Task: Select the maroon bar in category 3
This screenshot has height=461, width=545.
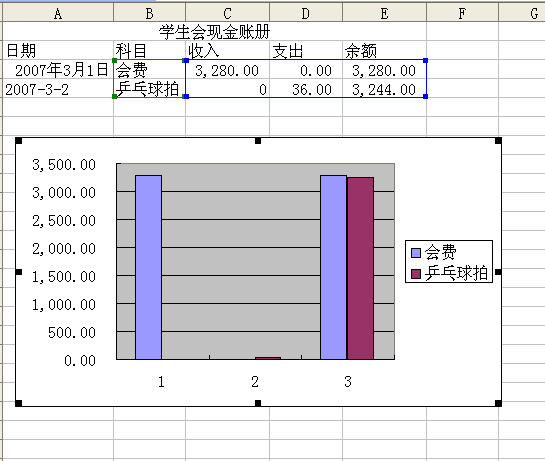Action: click(360, 268)
